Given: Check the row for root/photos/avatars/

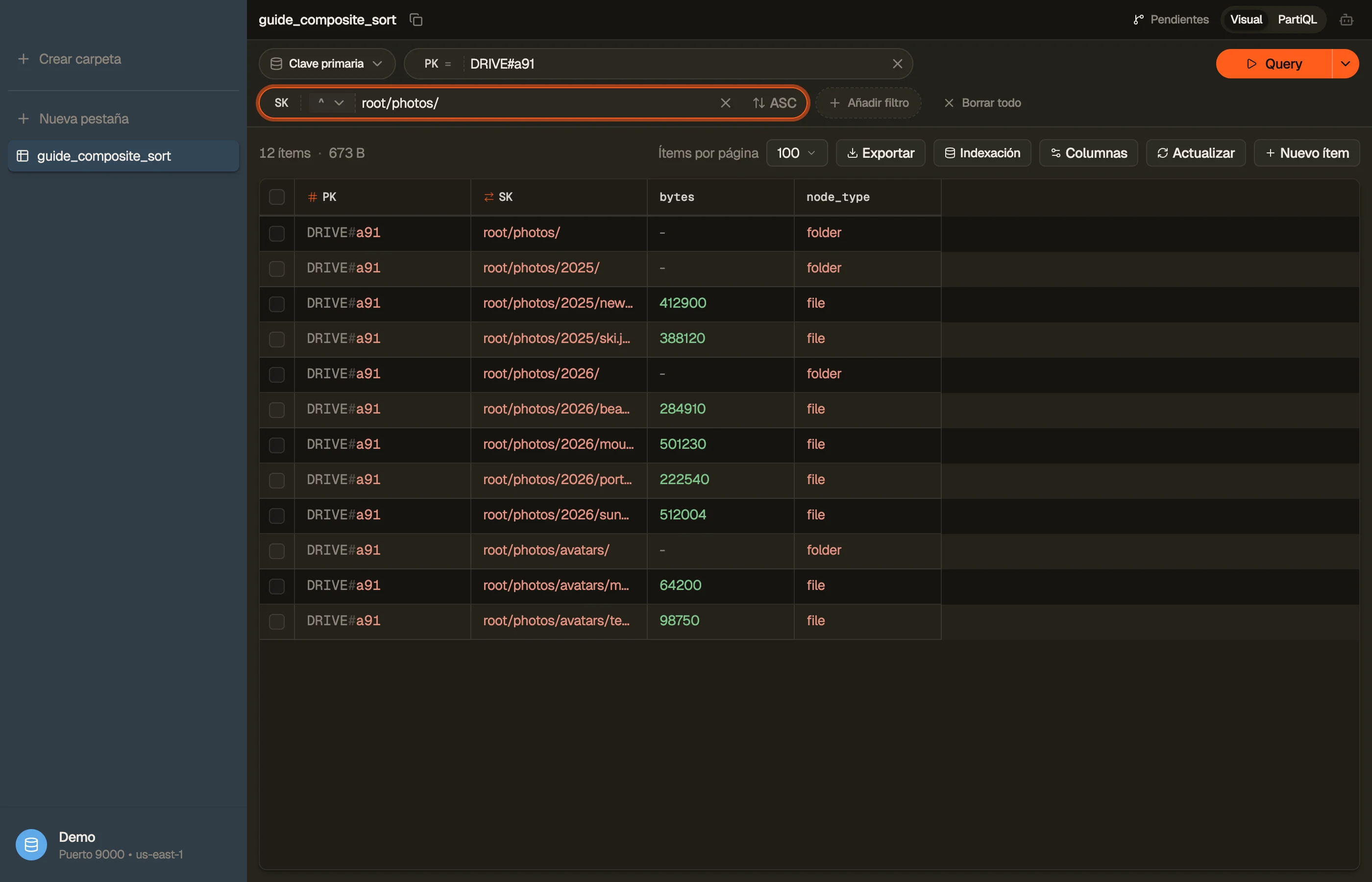Looking at the screenshot, I should 276,551.
